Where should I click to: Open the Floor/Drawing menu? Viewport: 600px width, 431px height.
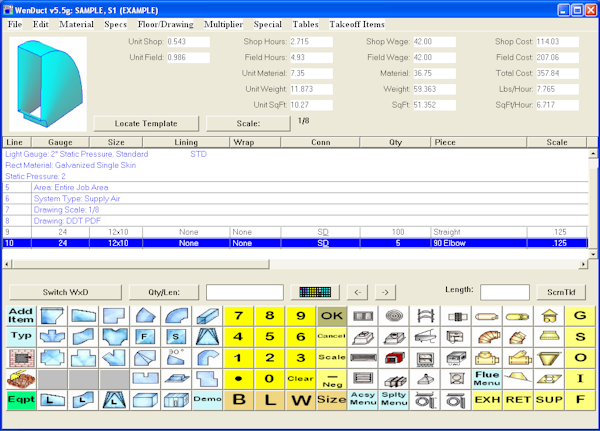pyautogui.click(x=166, y=23)
